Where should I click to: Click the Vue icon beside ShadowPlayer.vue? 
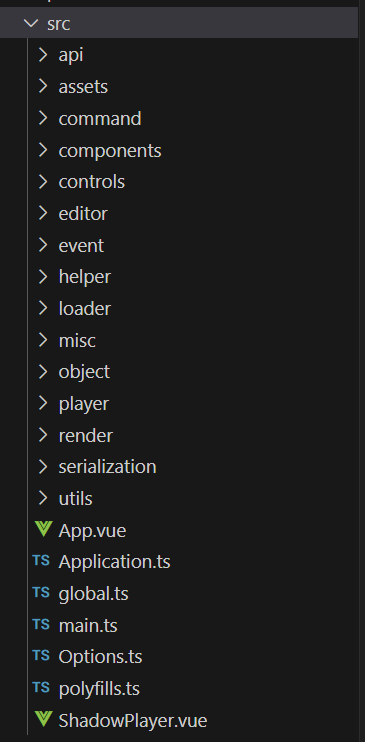click(43, 720)
